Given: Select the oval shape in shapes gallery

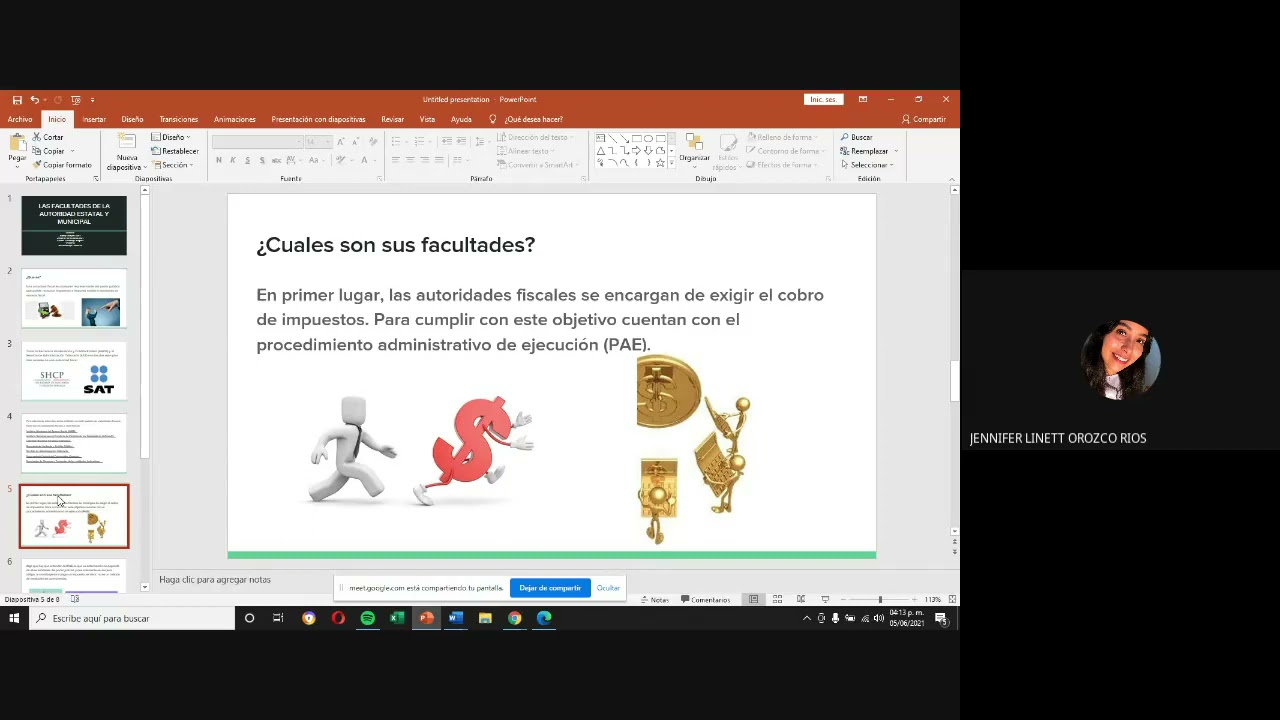Looking at the screenshot, I should coord(648,138).
